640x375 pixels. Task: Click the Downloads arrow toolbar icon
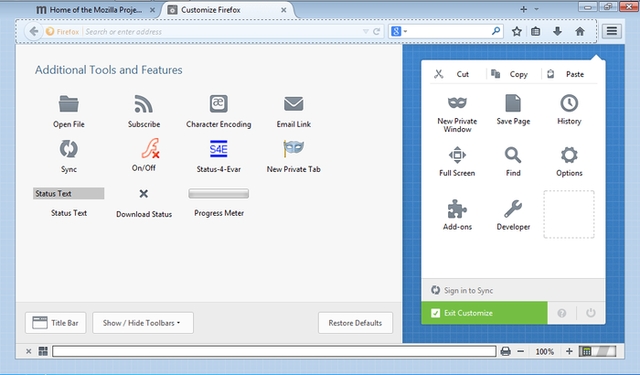[x=558, y=31]
